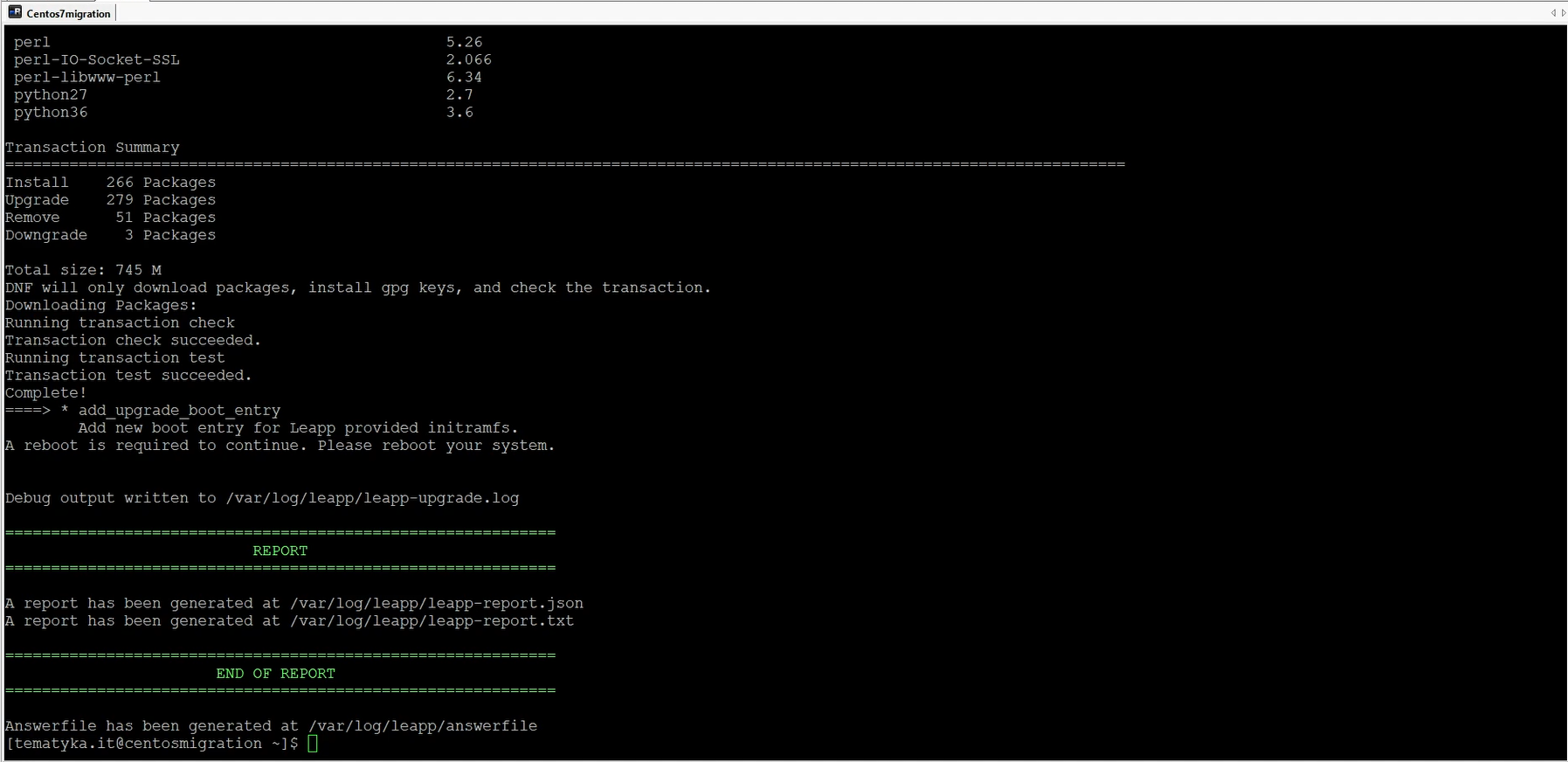Viewport: 1568px width, 762px height.
Task: Click 'Downloading Packages:' line
Action: 101,305
